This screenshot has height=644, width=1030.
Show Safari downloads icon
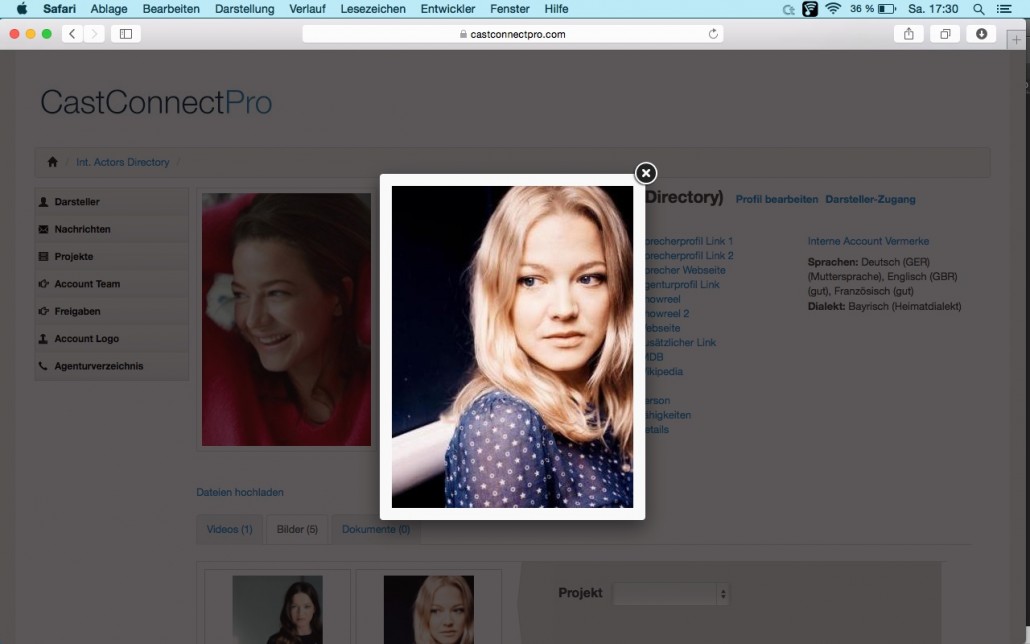(x=981, y=34)
